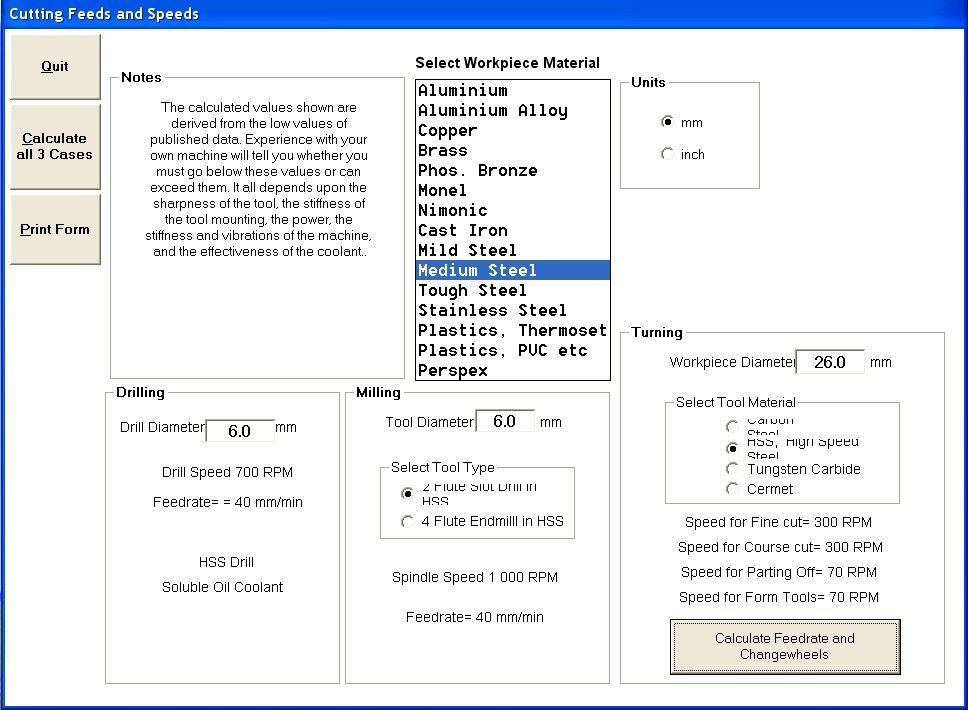This screenshot has width=968, height=710.
Task: Click the Drill Speed 700 RPM text
Action: point(227,472)
